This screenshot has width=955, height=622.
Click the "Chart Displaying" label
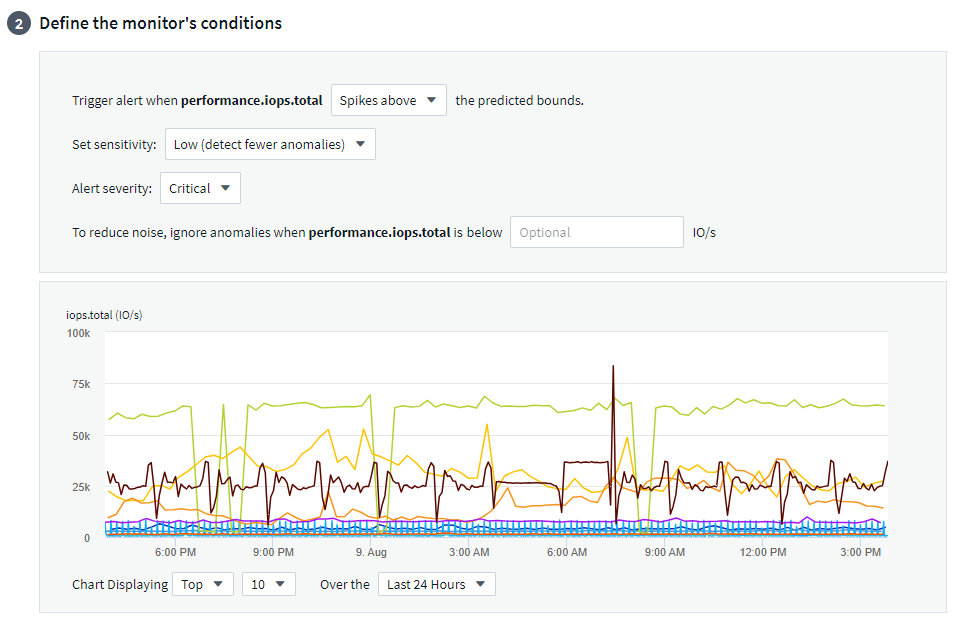tap(119, 584)
